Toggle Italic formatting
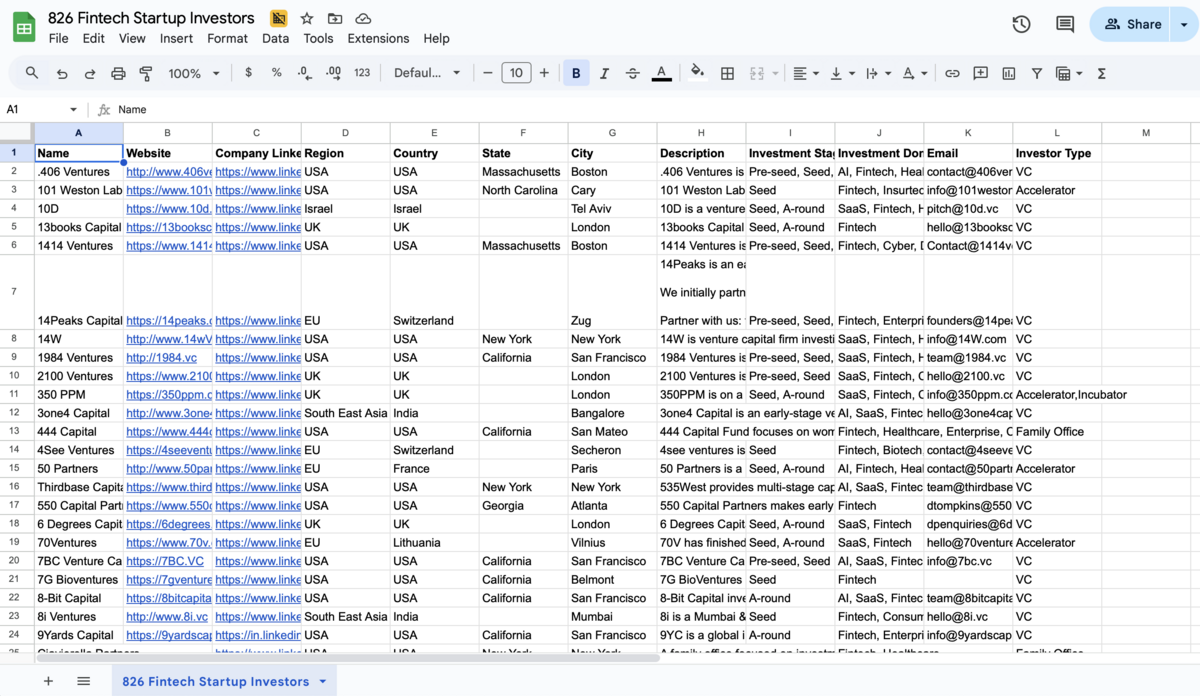Screen dimensions: 1200x696 point(604,73)
